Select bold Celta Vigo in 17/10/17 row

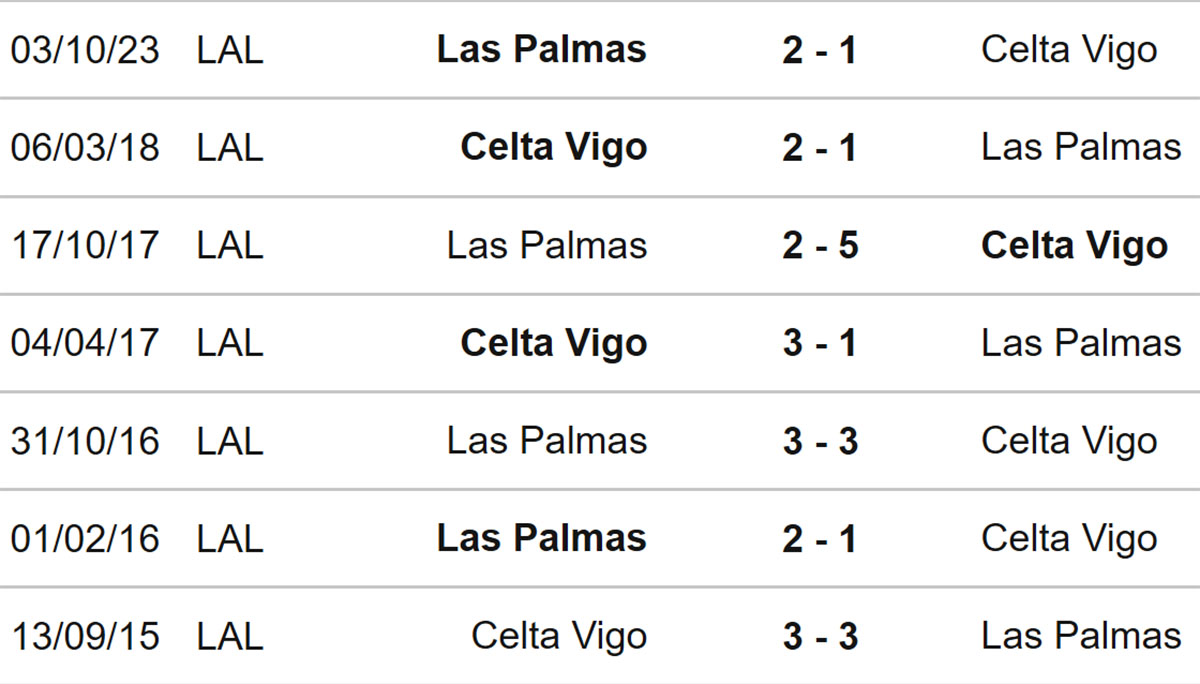[x=1075, y=245]
